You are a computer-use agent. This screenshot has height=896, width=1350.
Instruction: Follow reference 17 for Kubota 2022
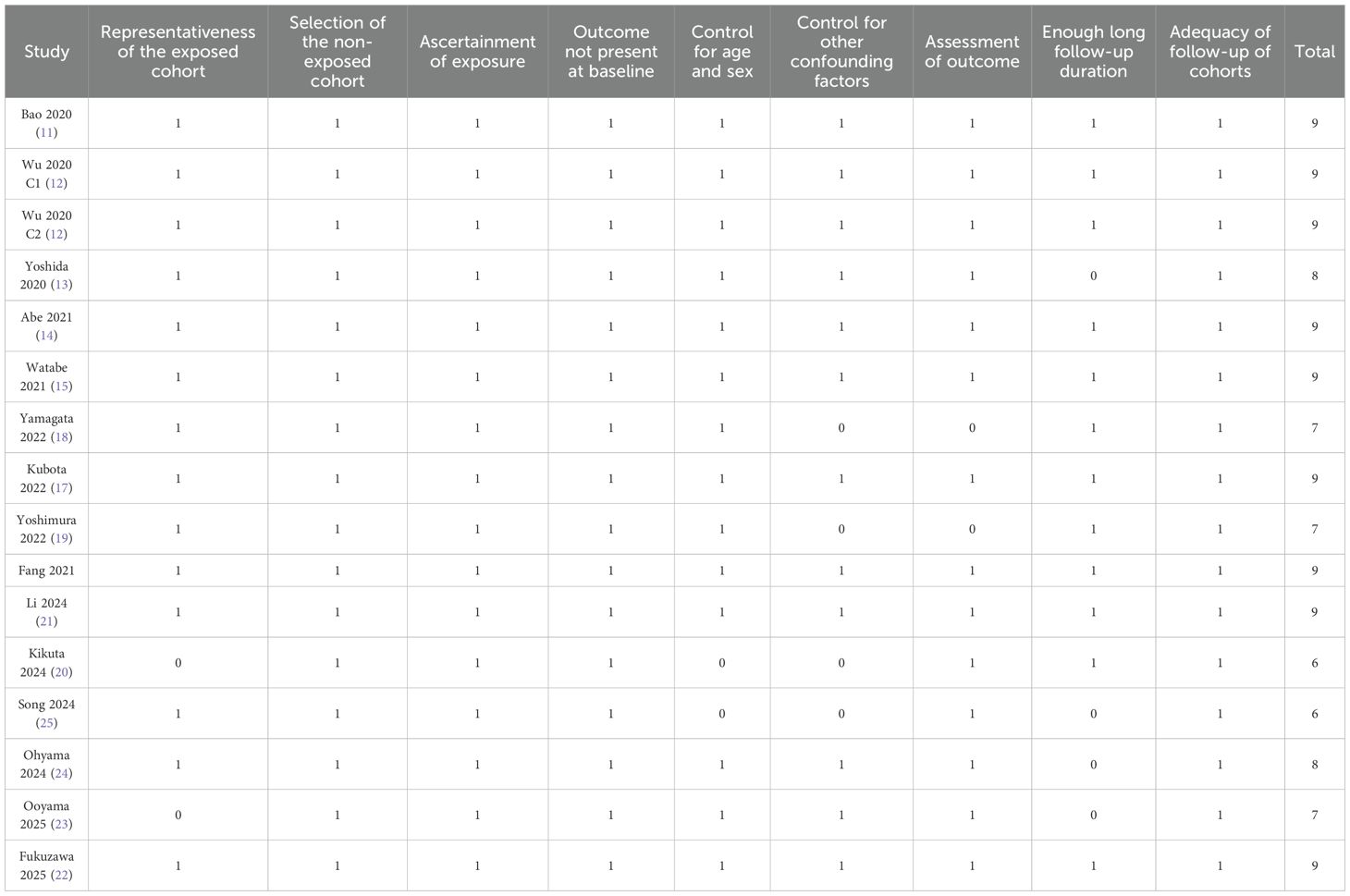click(x=62, y=488)
